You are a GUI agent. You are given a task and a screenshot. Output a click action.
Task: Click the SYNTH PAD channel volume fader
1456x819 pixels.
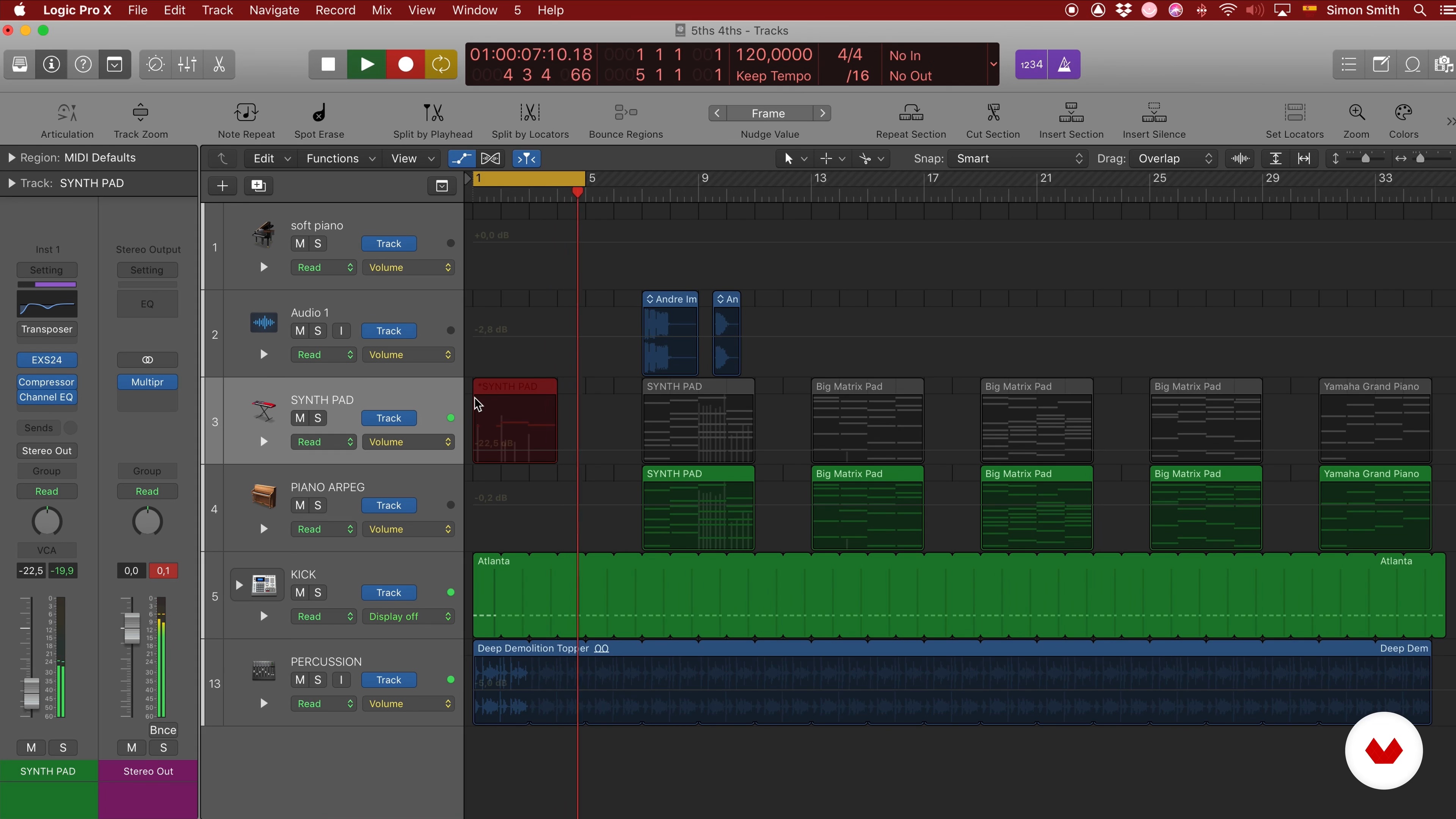[31, 693]
